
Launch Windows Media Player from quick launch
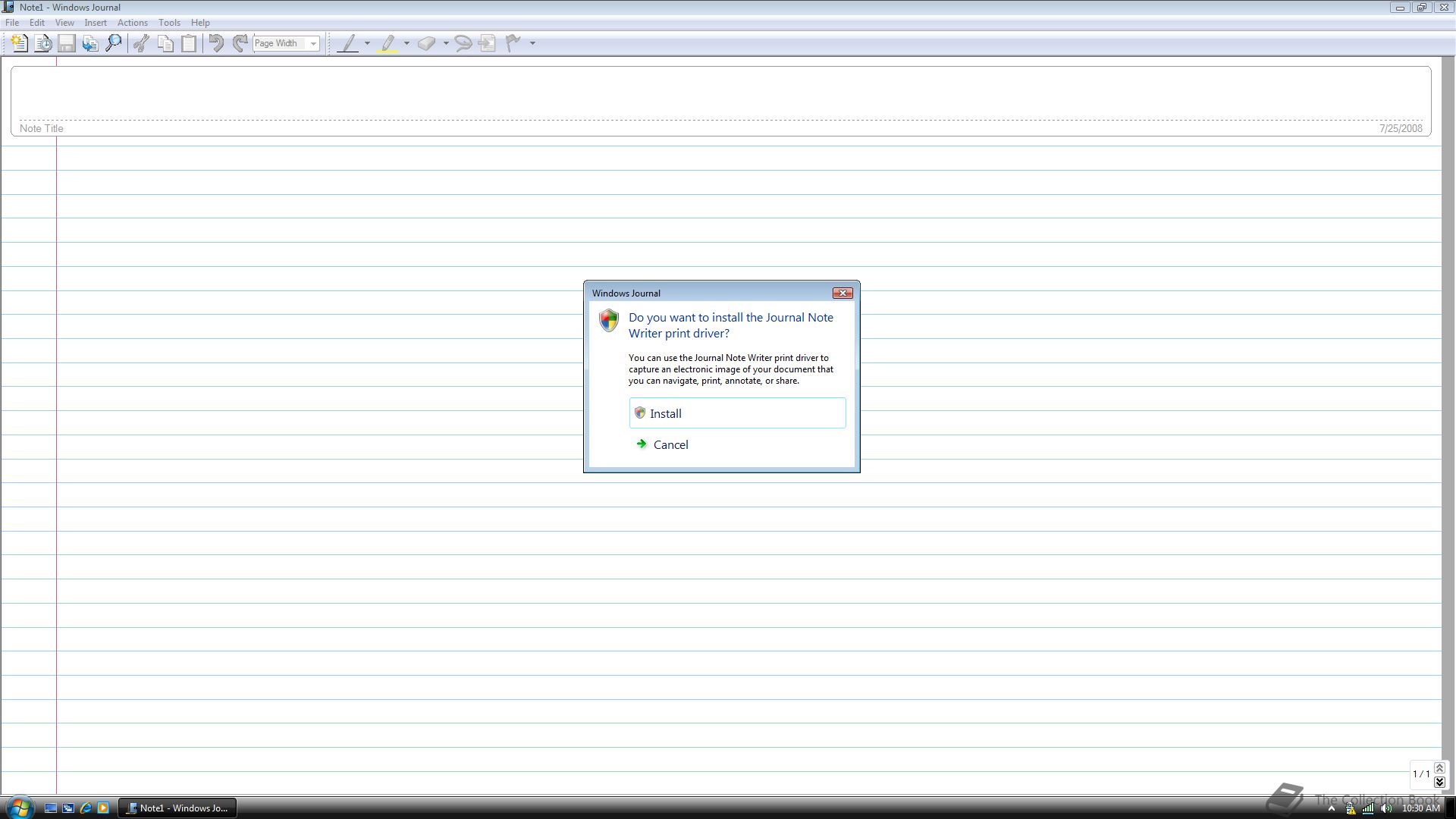103,808
